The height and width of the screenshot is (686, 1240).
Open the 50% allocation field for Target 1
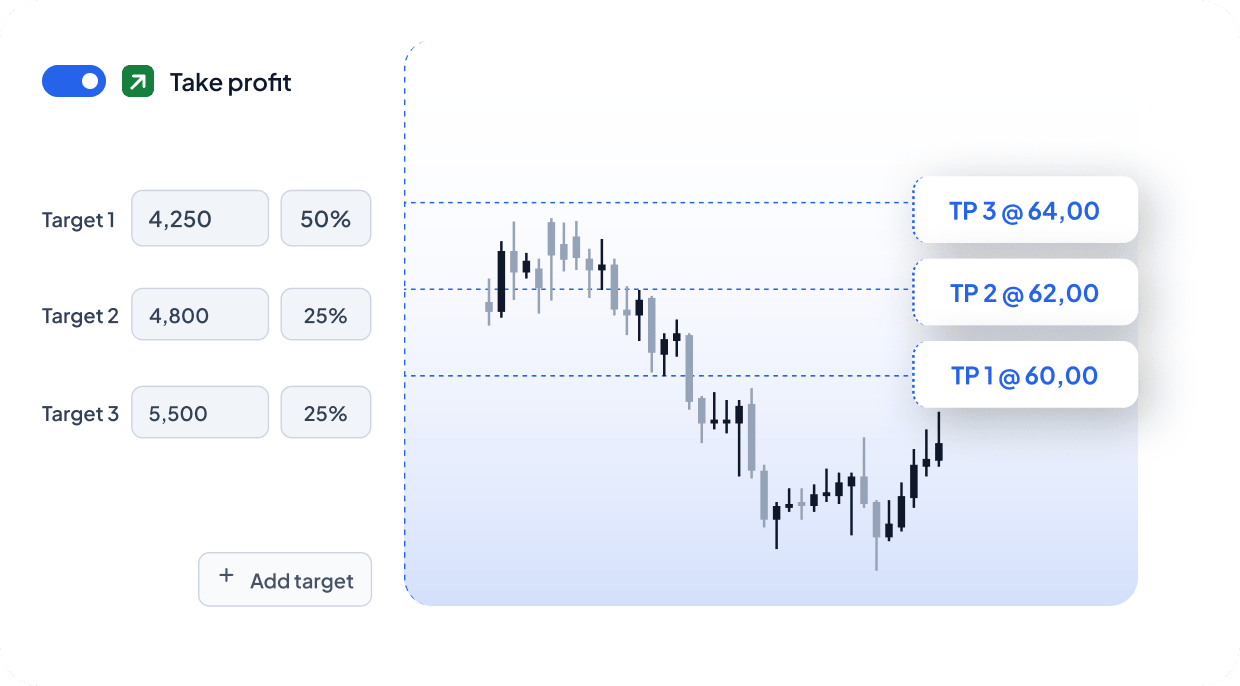click(x=326, y=218)
